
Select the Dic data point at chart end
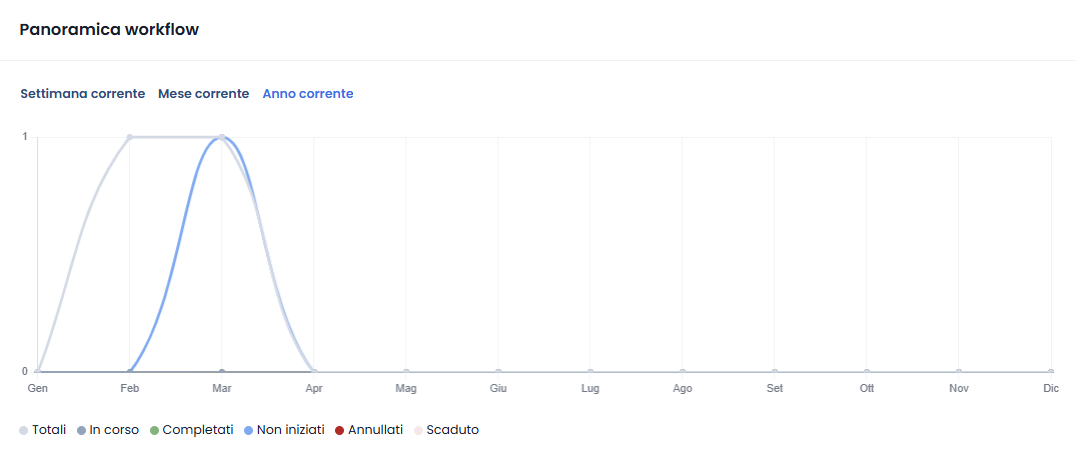(x=1051, y=372)
